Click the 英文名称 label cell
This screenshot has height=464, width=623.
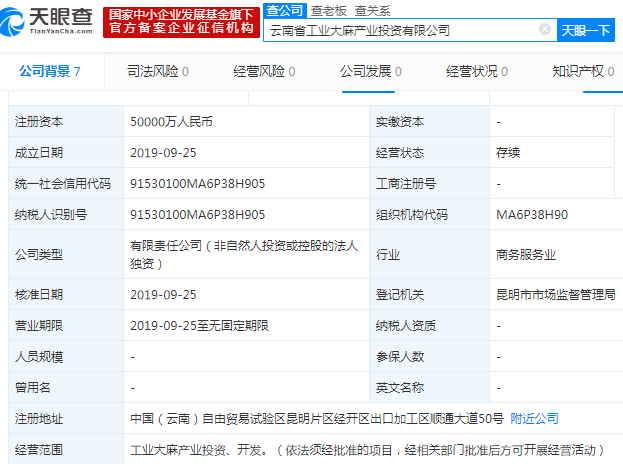pos(430,387)
